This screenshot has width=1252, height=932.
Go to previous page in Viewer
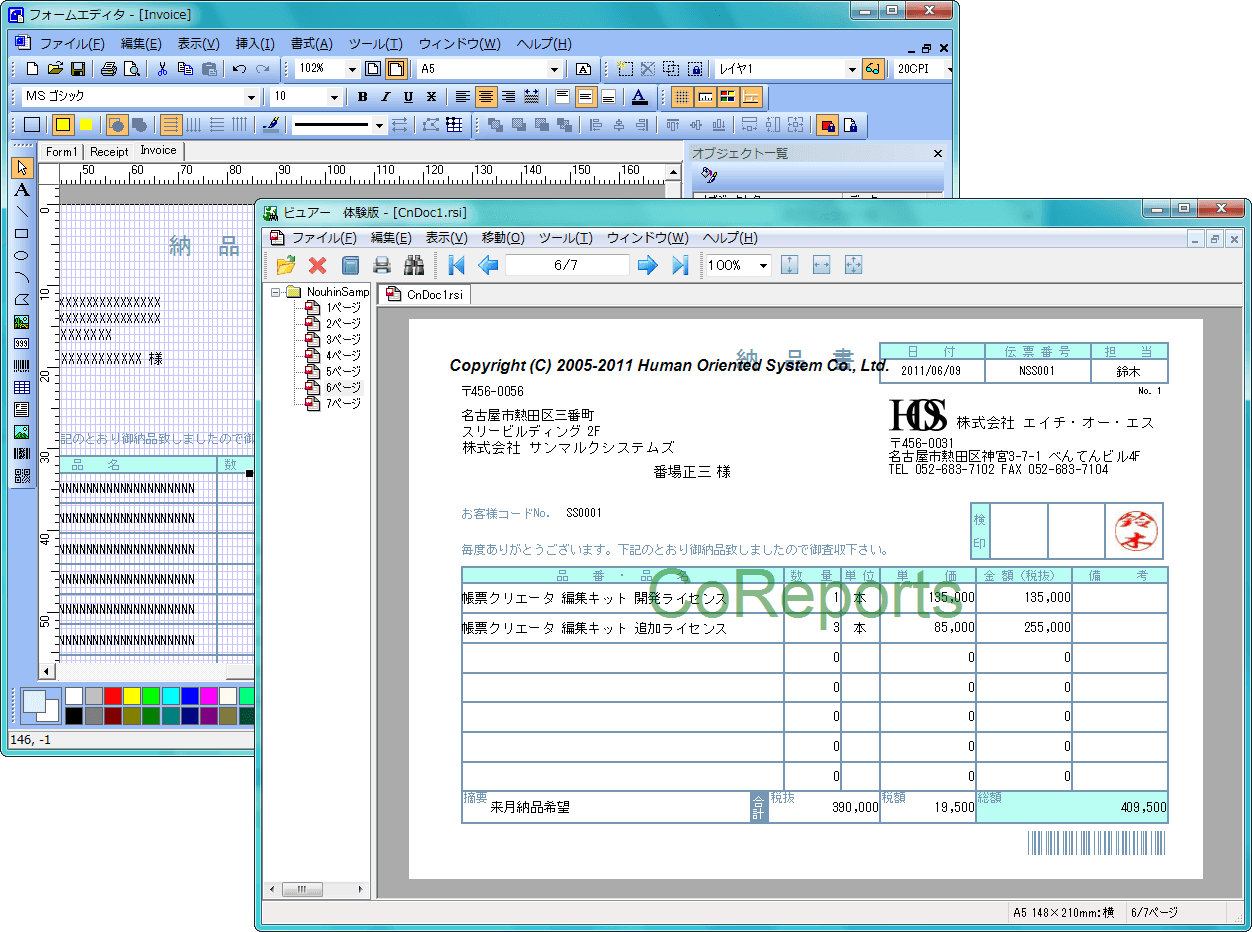tap(488, 265)
